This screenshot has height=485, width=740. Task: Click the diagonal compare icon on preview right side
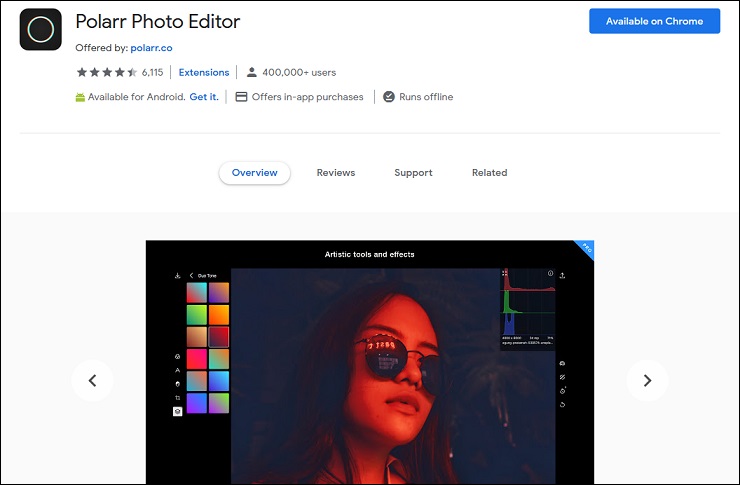pyautogui.click(x=562, y=377)
